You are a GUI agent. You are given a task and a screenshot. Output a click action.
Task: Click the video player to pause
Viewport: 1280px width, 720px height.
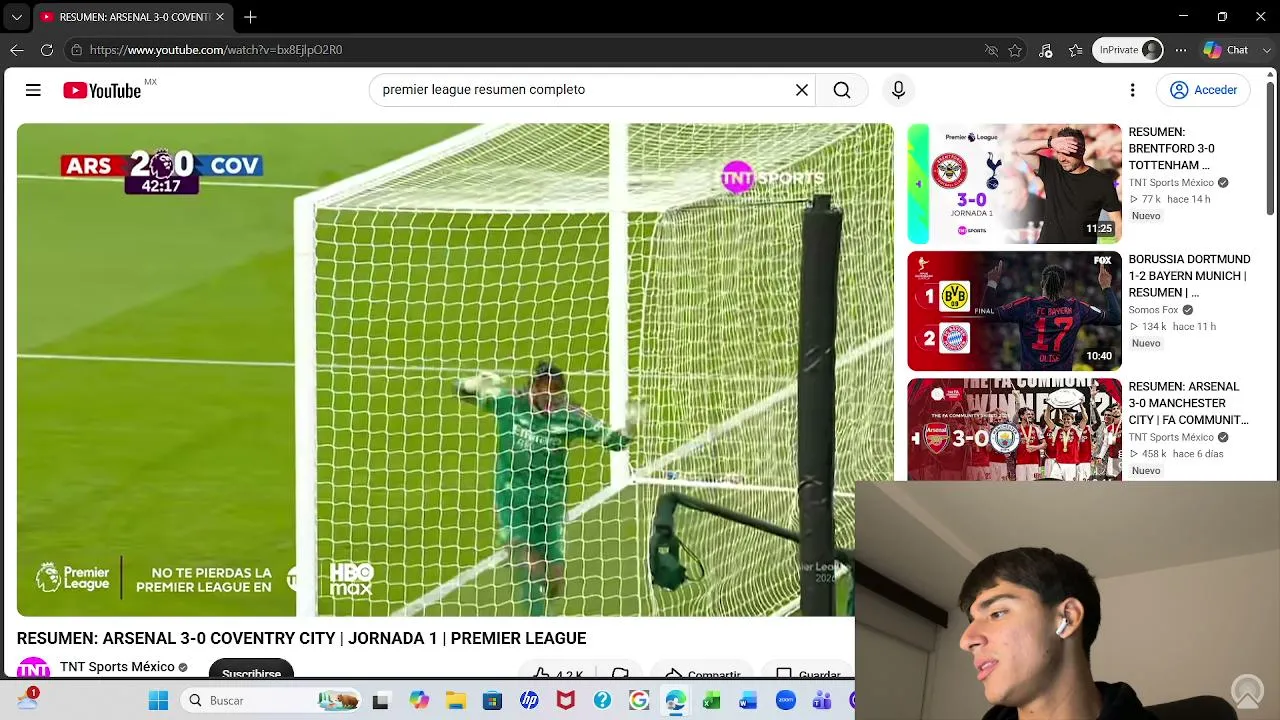(455, 370)
